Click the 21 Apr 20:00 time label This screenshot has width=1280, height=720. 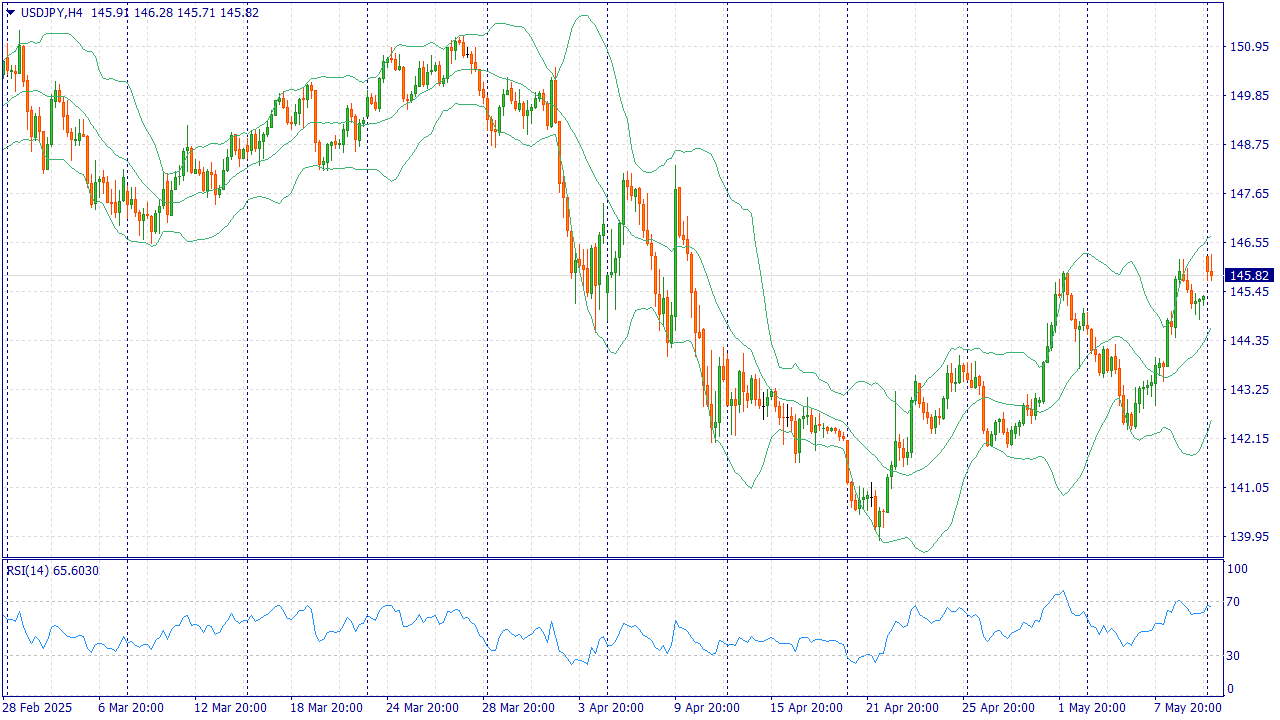902,708
